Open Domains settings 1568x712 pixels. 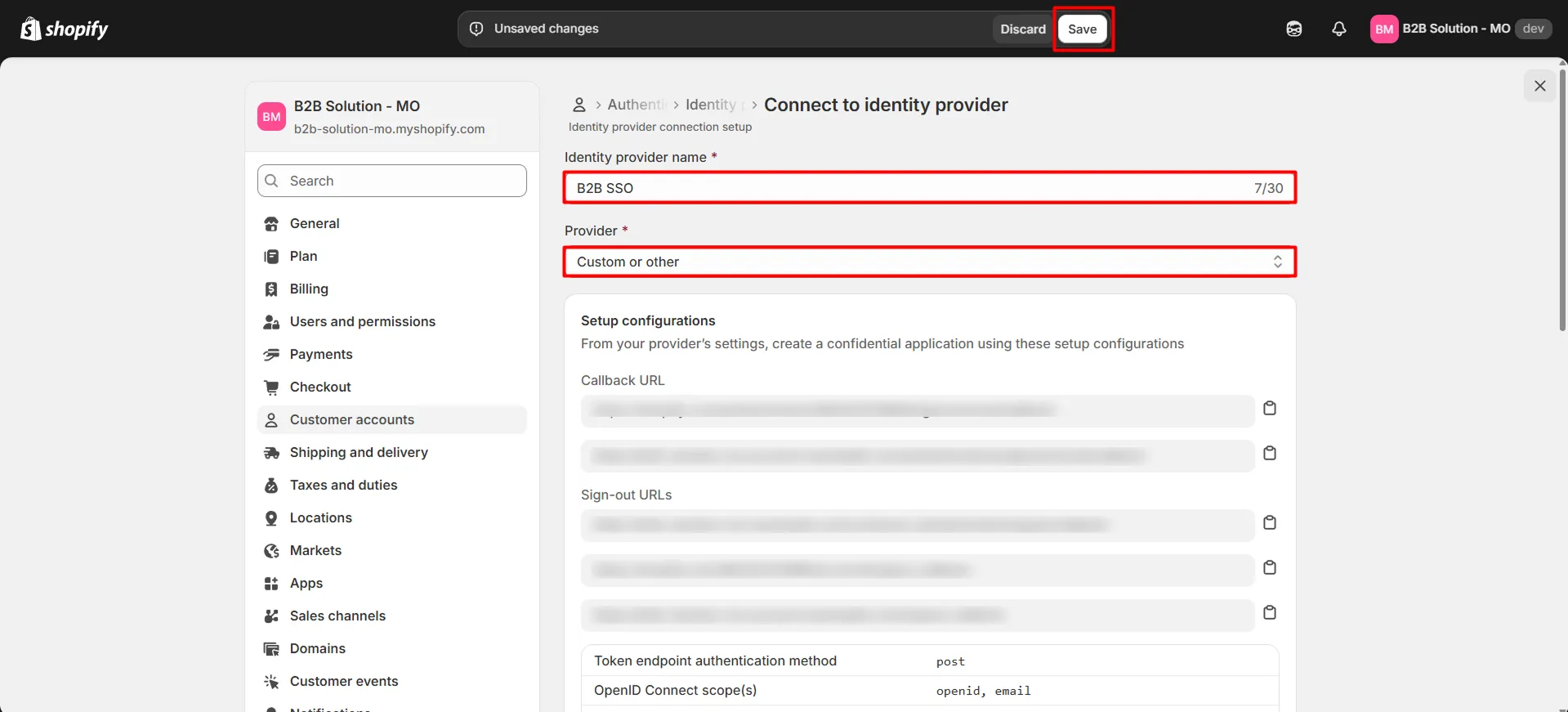(392, 648)
